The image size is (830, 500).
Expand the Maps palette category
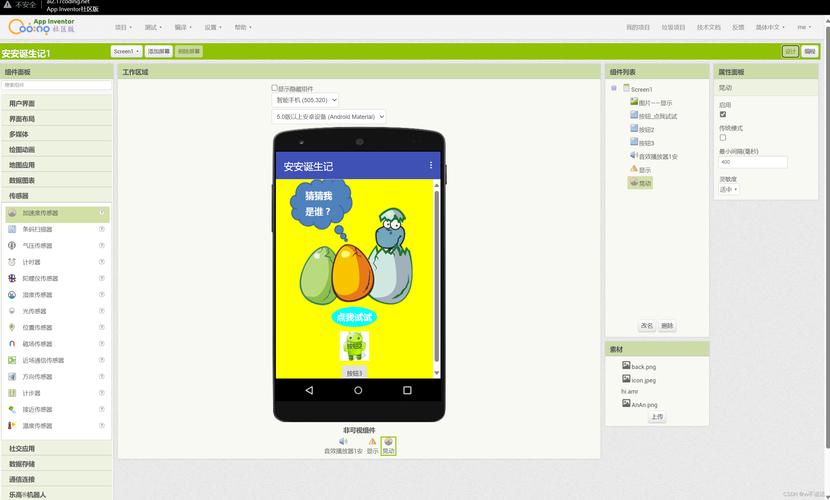click(57, 165)
